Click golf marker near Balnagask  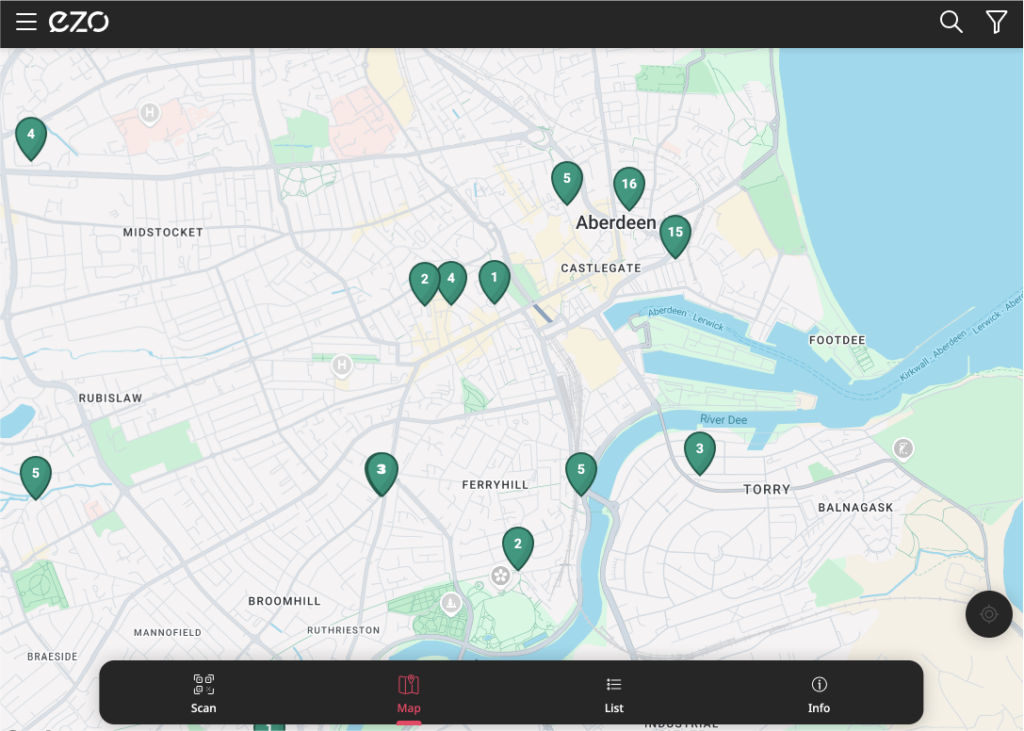click(903, 449)
